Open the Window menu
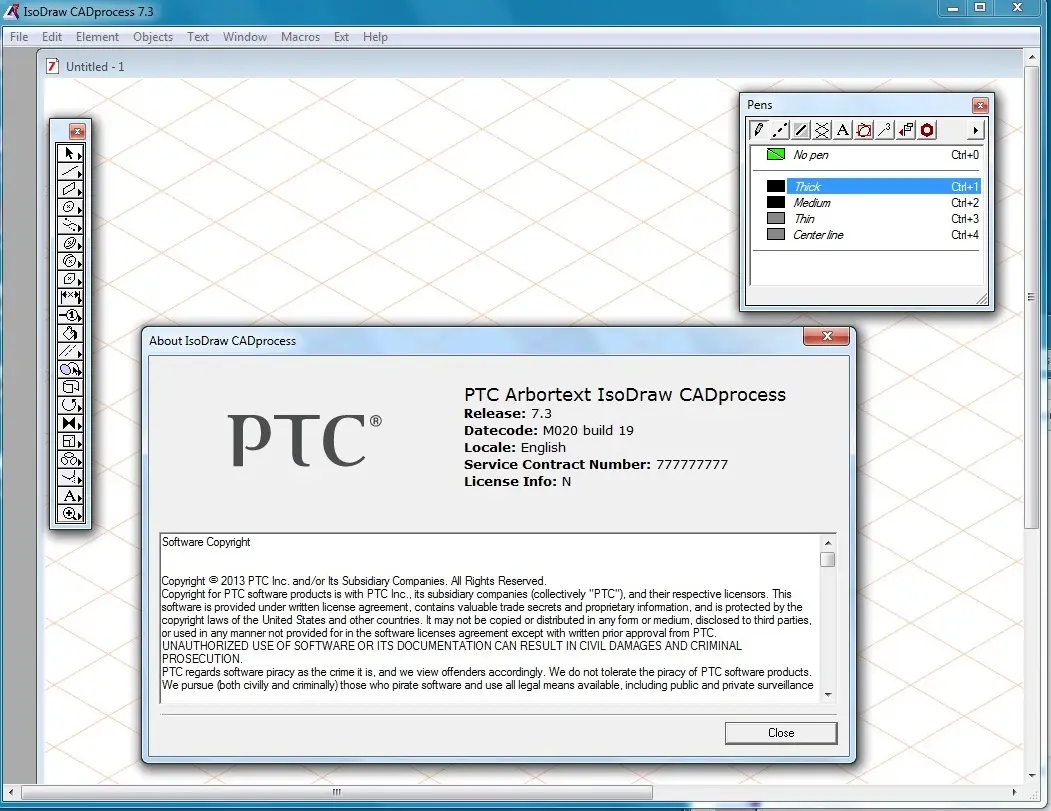This screenshot has width=1051, height=811. pyautogui.click(x=245, y=37)
